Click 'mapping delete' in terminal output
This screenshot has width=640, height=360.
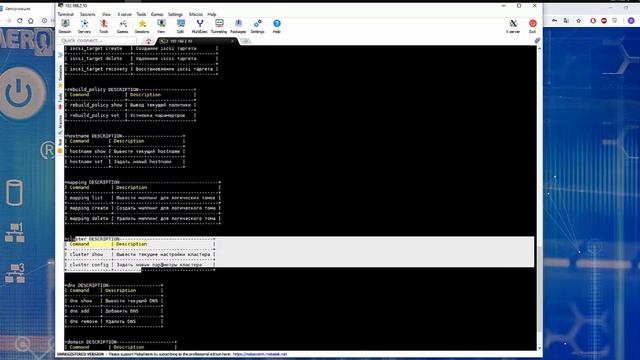89,218
